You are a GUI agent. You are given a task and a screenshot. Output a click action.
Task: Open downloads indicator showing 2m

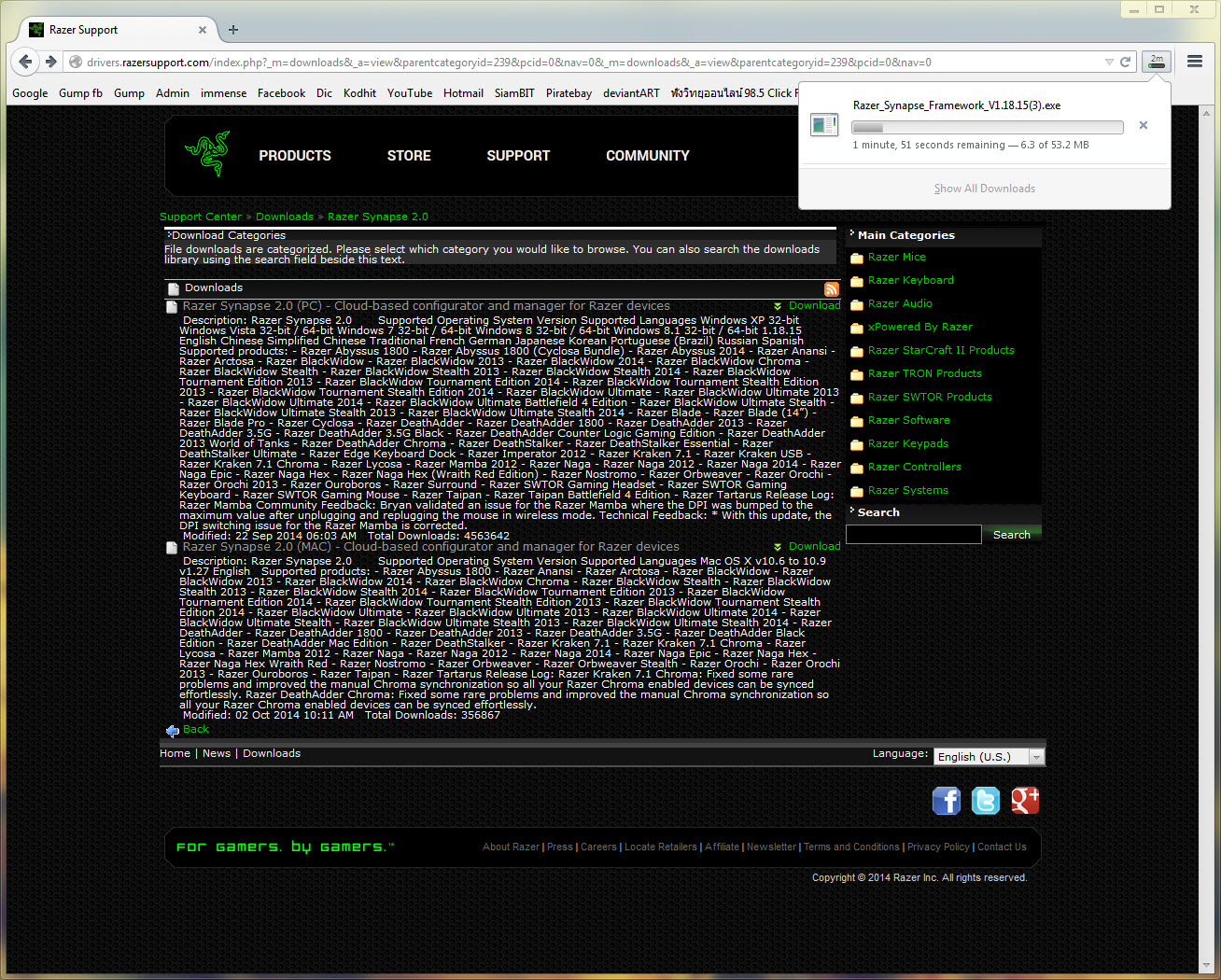1157,62
